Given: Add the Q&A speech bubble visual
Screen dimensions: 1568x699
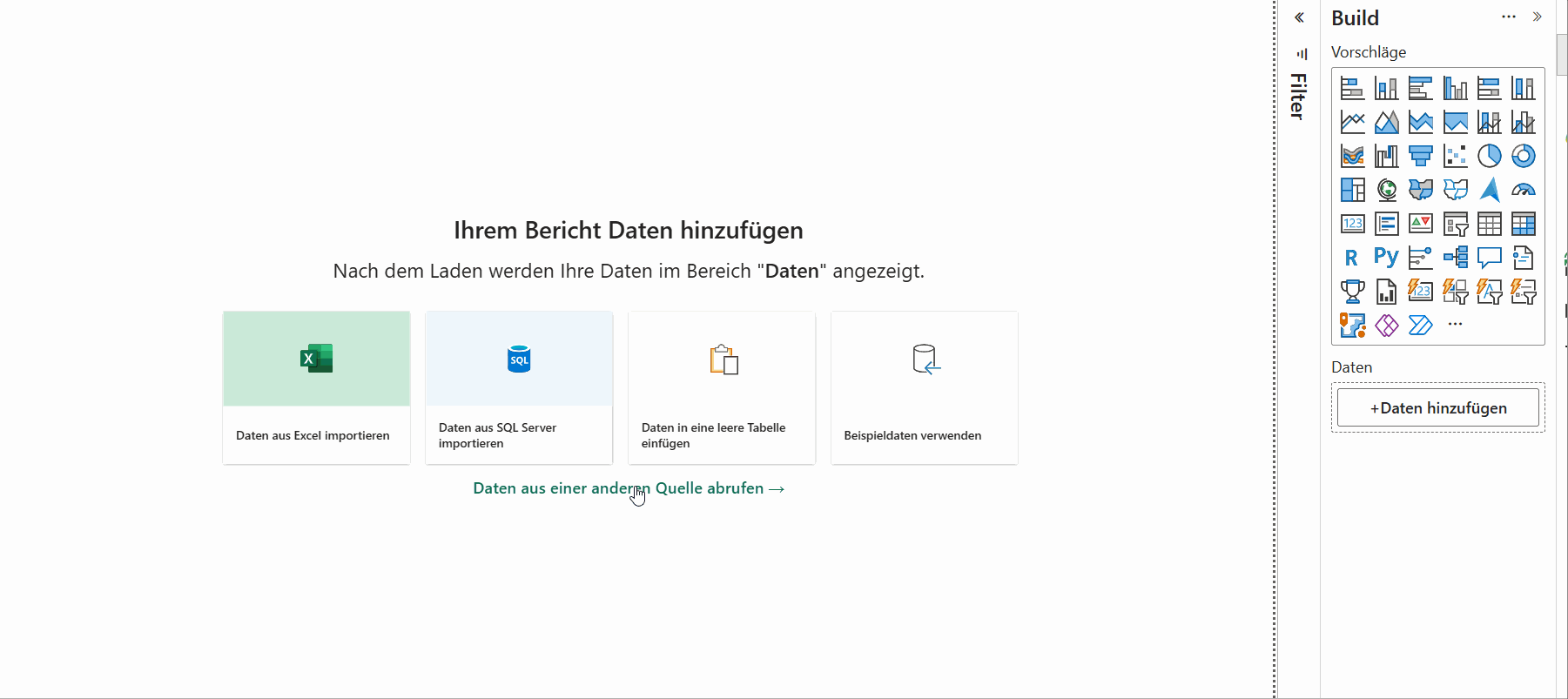Looking at the screenshot, I should [x=1489, y=258].
